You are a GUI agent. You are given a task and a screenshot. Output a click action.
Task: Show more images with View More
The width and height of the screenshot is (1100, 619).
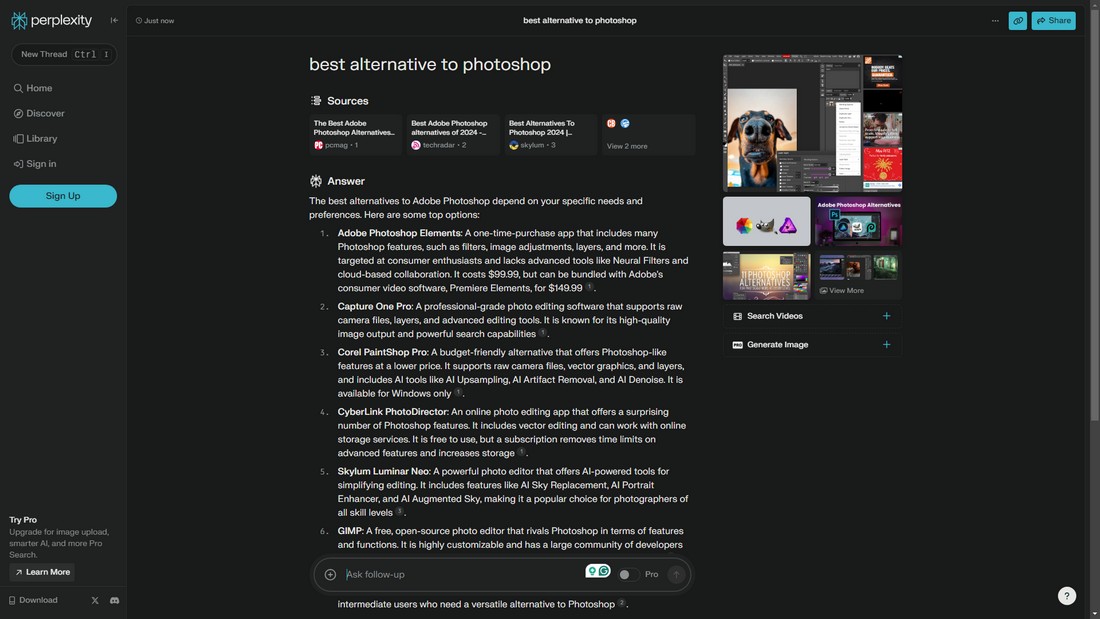[x=858, y=277]
